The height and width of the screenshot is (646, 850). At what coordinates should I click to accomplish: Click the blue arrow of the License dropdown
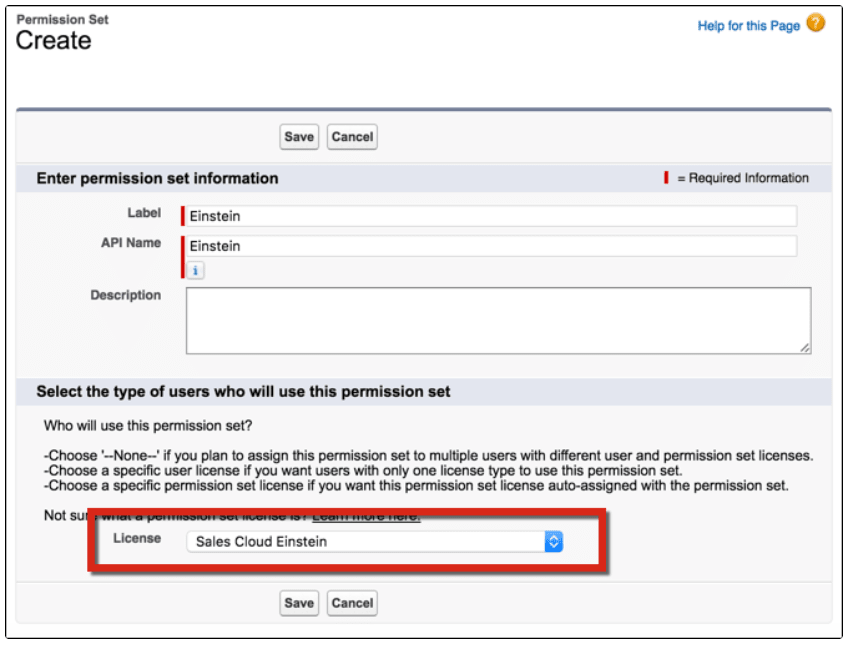coord(553,541)
